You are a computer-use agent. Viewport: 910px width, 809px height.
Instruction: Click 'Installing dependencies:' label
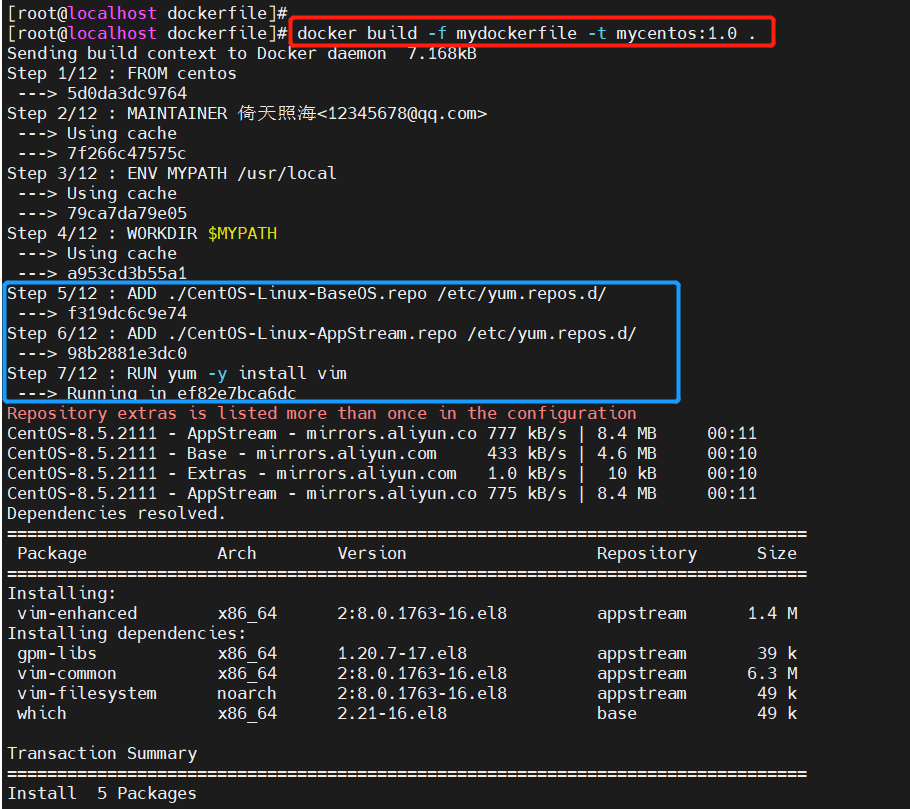[127, 634]
